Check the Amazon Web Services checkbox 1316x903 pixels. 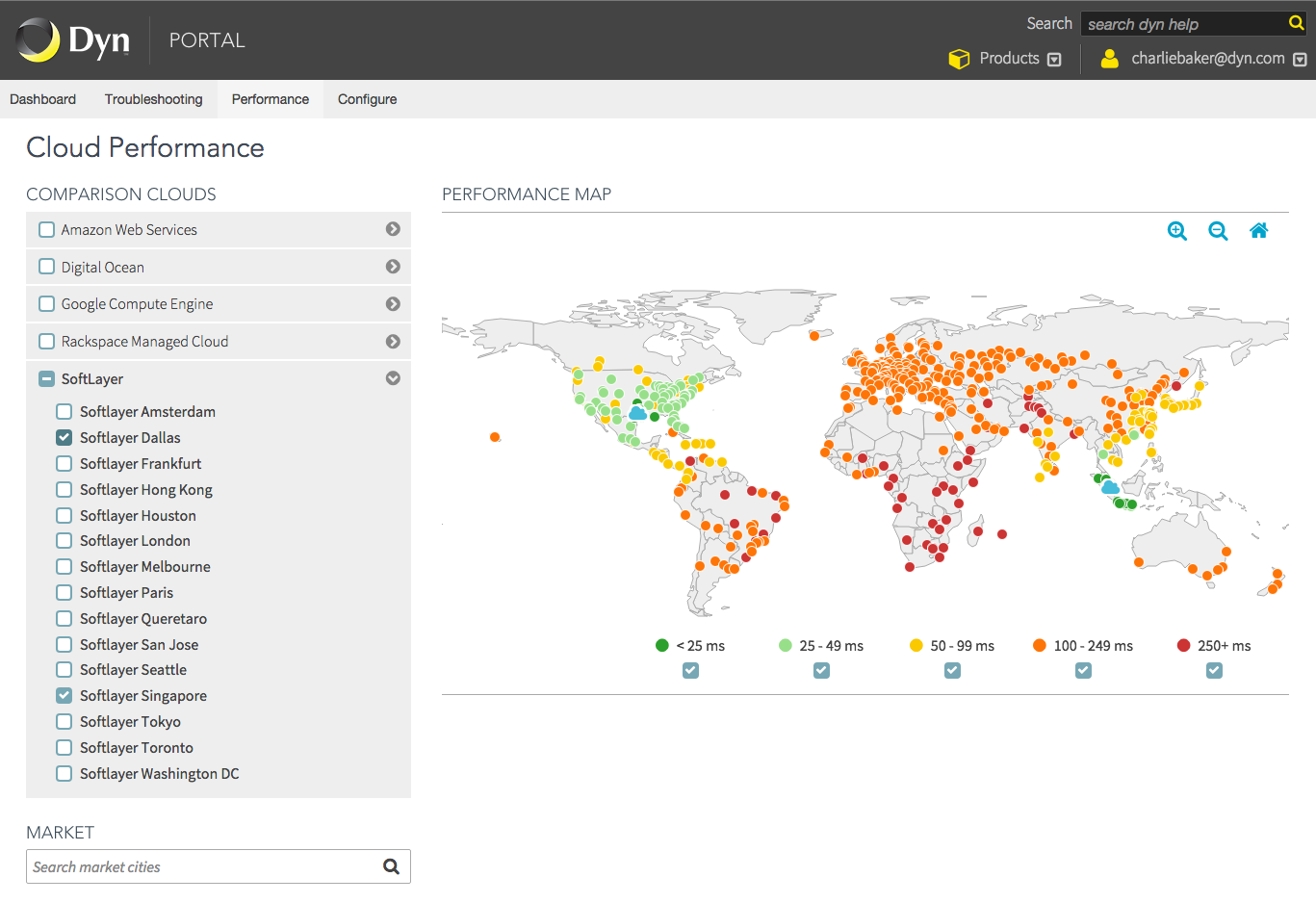[x=46, y=230]
